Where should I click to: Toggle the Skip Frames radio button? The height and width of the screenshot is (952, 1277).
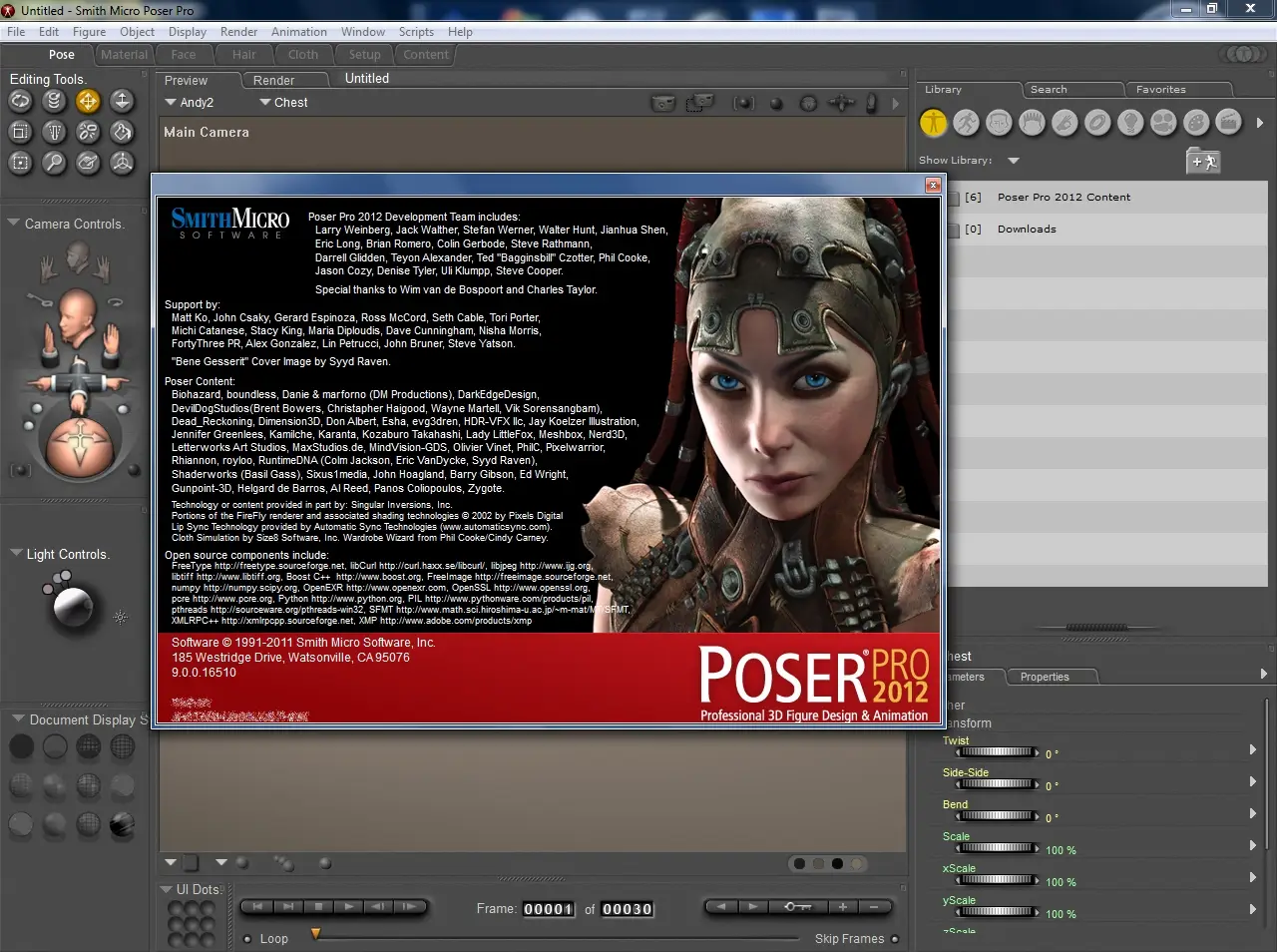click(x=895, y=939)
